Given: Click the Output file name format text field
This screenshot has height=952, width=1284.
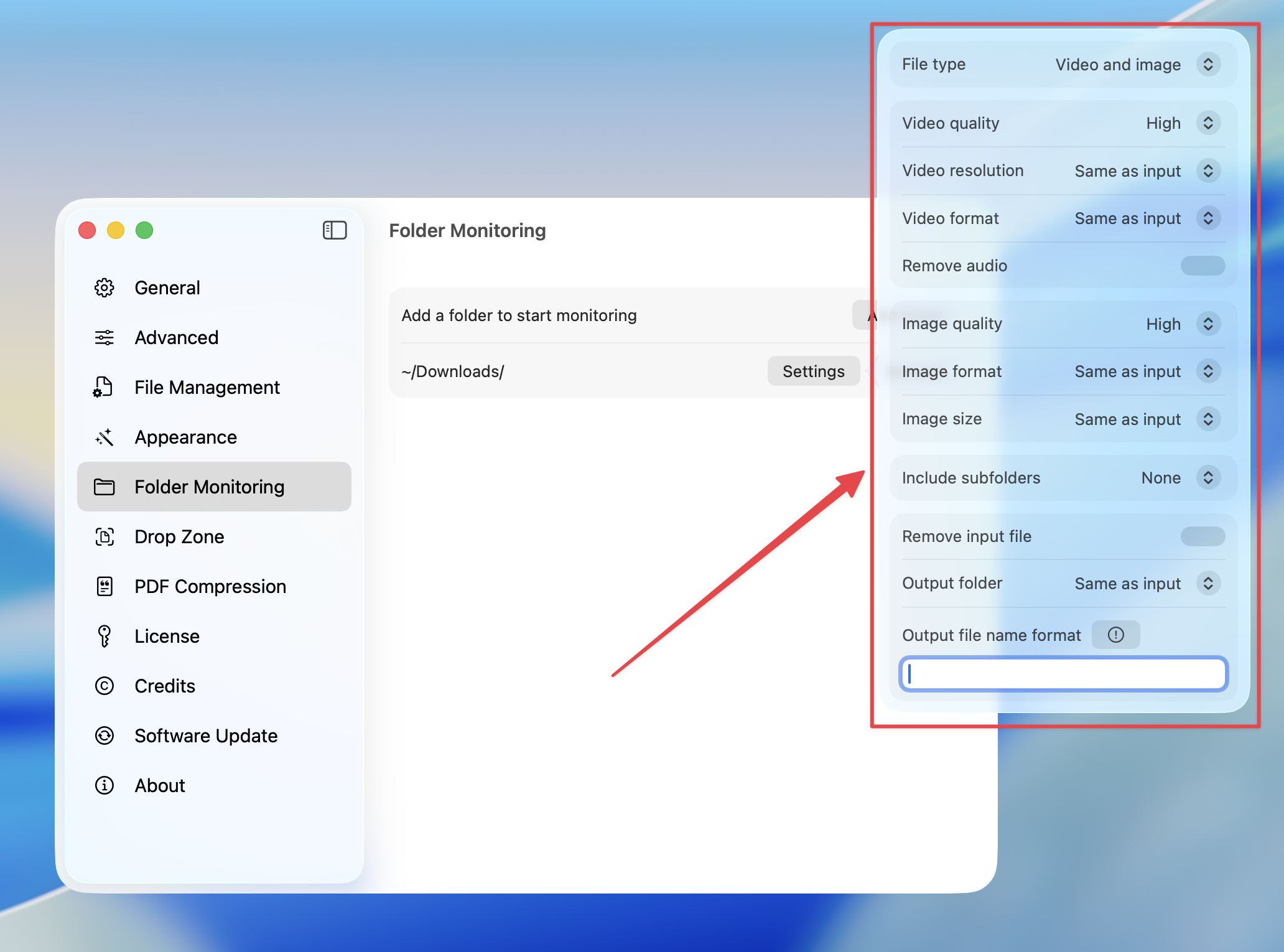Looking at the screenshot, I should [x=1063, y=674].
